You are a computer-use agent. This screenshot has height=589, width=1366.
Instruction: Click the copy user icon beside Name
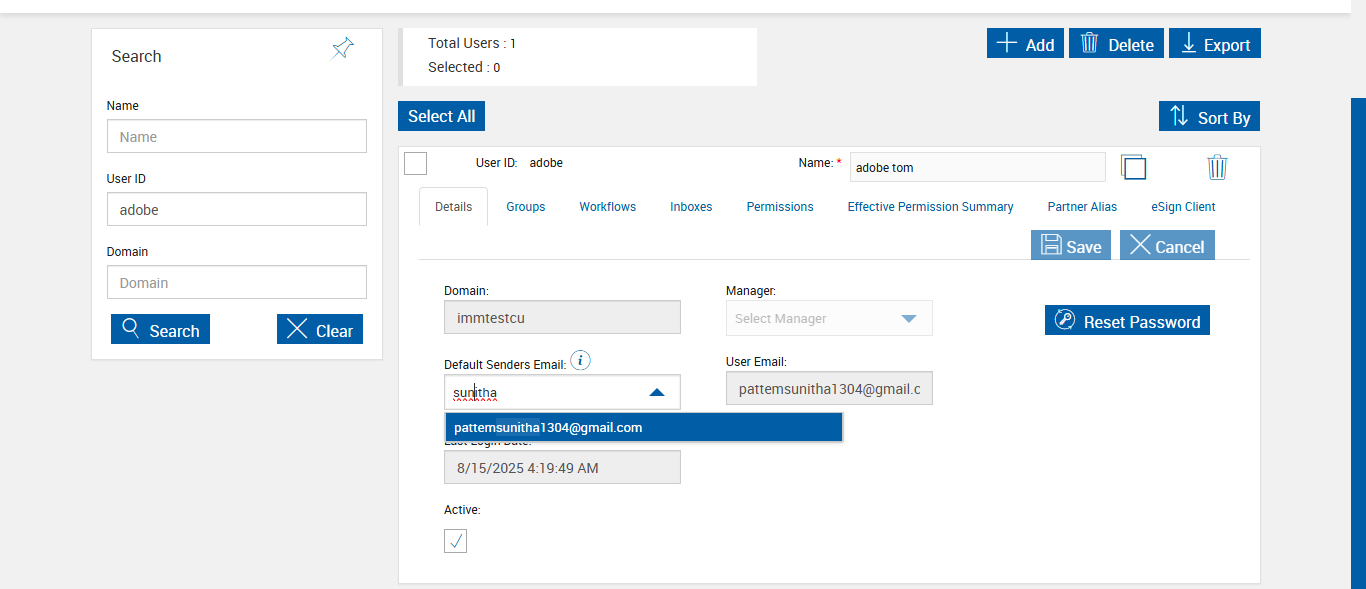(x=1133, y=167)
